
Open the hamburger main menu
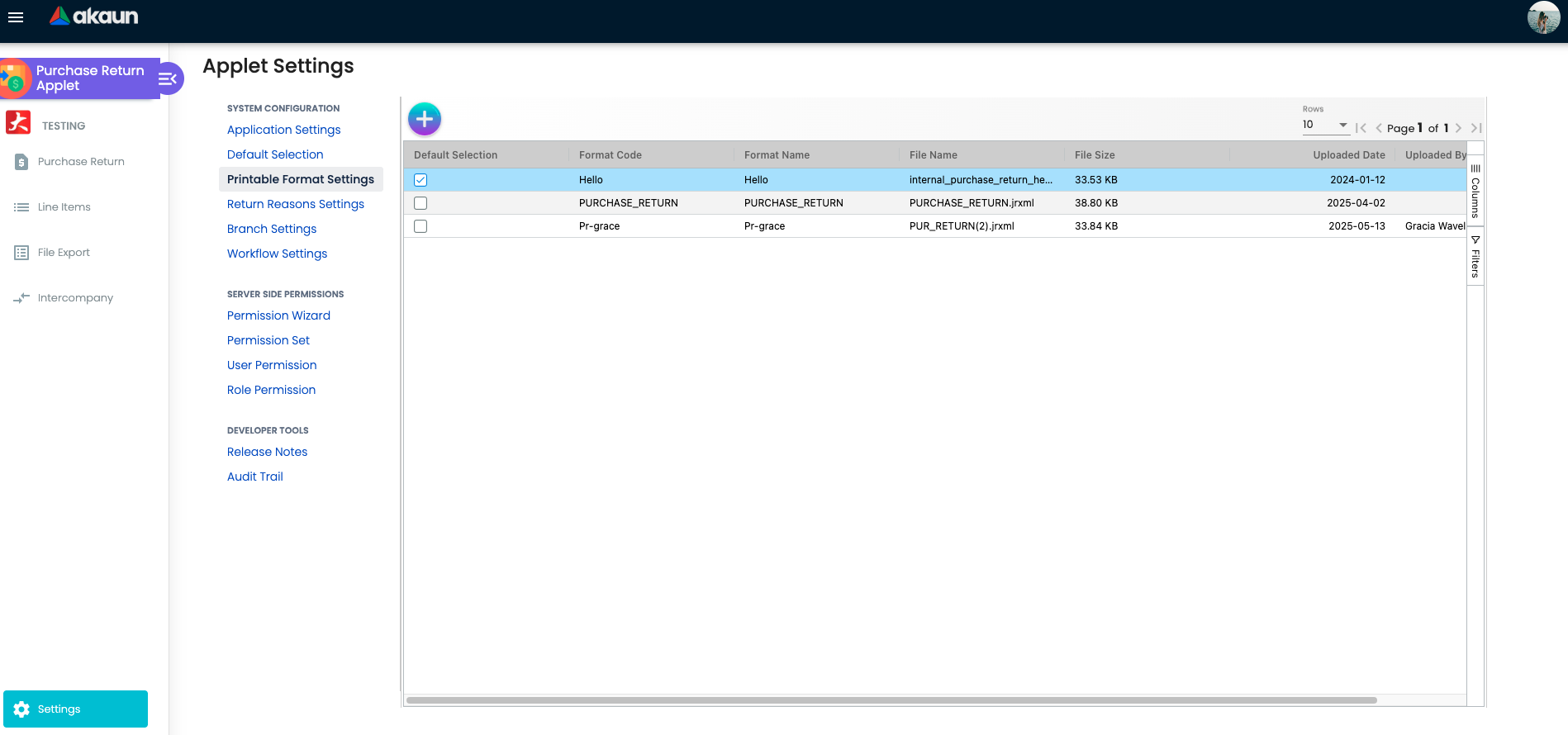(16, 17)
